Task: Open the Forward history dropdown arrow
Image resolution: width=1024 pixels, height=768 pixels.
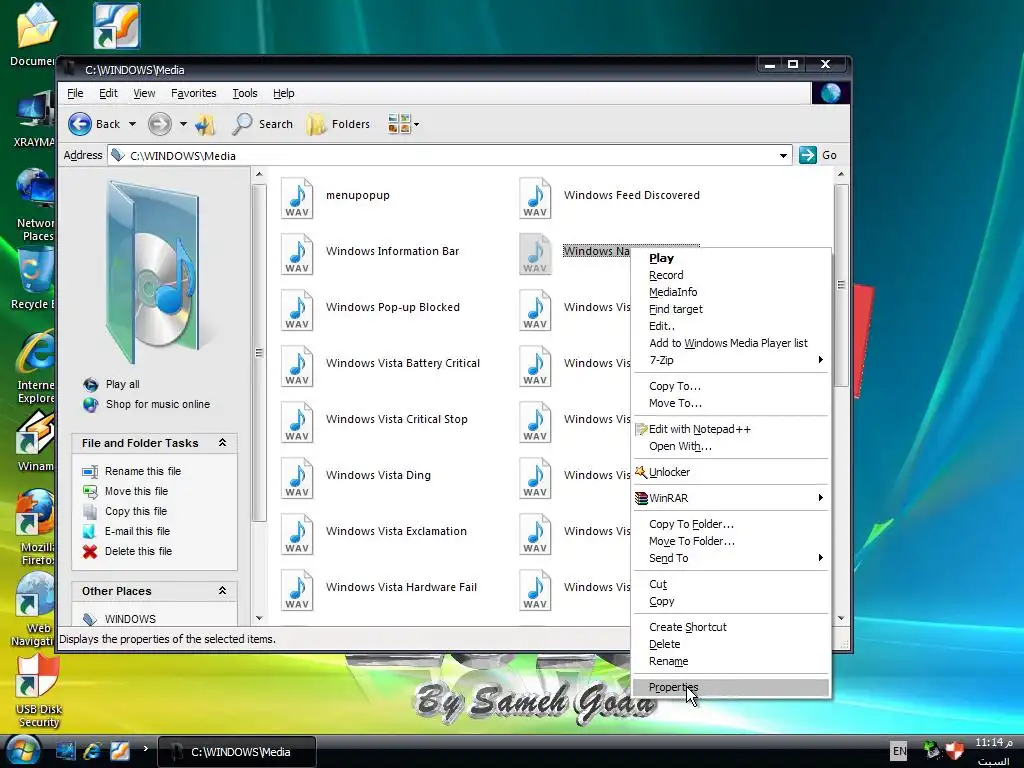Action: pos(183,124)
